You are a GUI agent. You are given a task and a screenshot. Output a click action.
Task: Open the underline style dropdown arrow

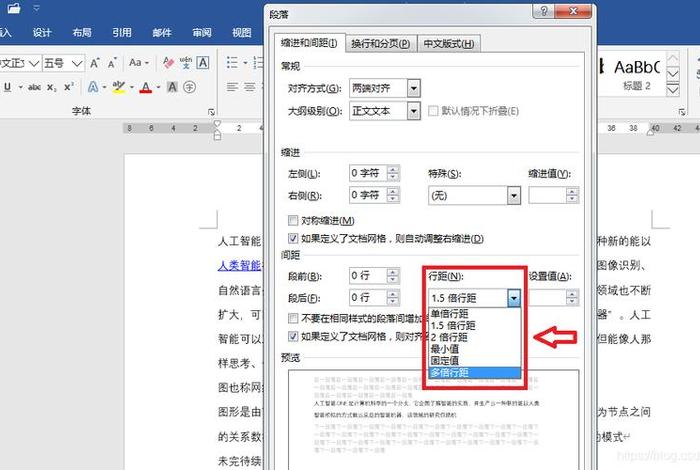coord(21,87)
